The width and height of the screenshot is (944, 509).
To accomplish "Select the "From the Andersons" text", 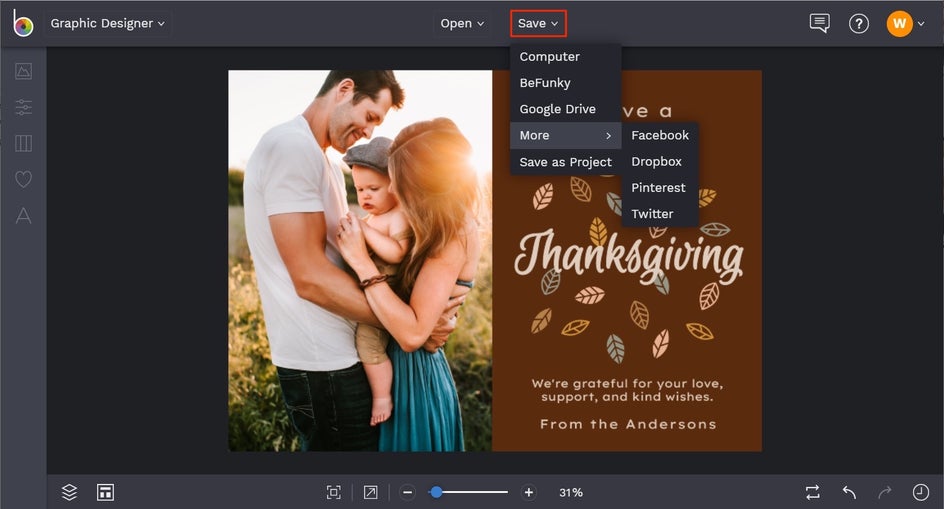I will (628, 424).
